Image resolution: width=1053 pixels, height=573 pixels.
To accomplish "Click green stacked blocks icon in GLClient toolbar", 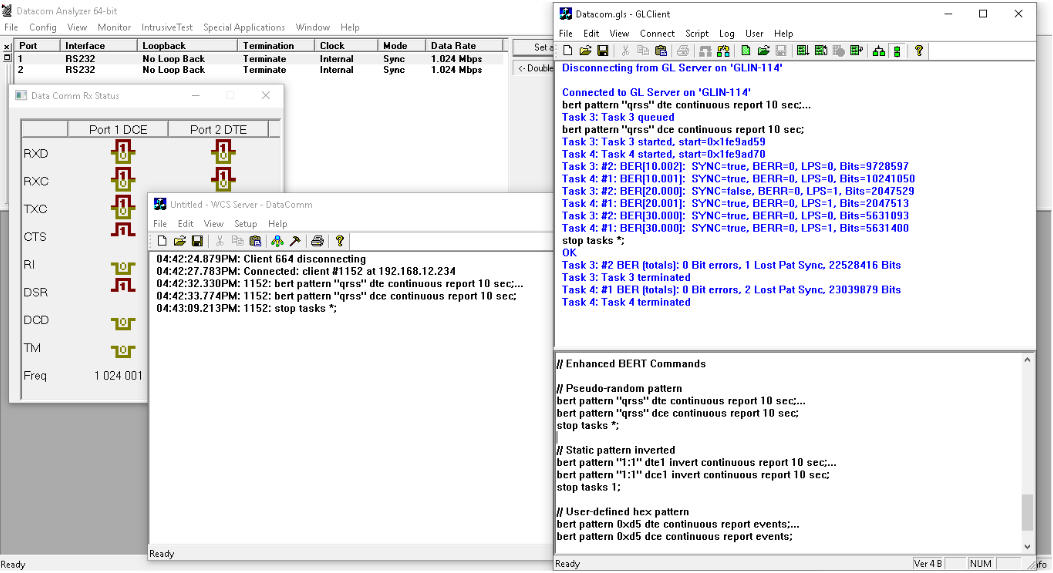I will pos(897,51).
